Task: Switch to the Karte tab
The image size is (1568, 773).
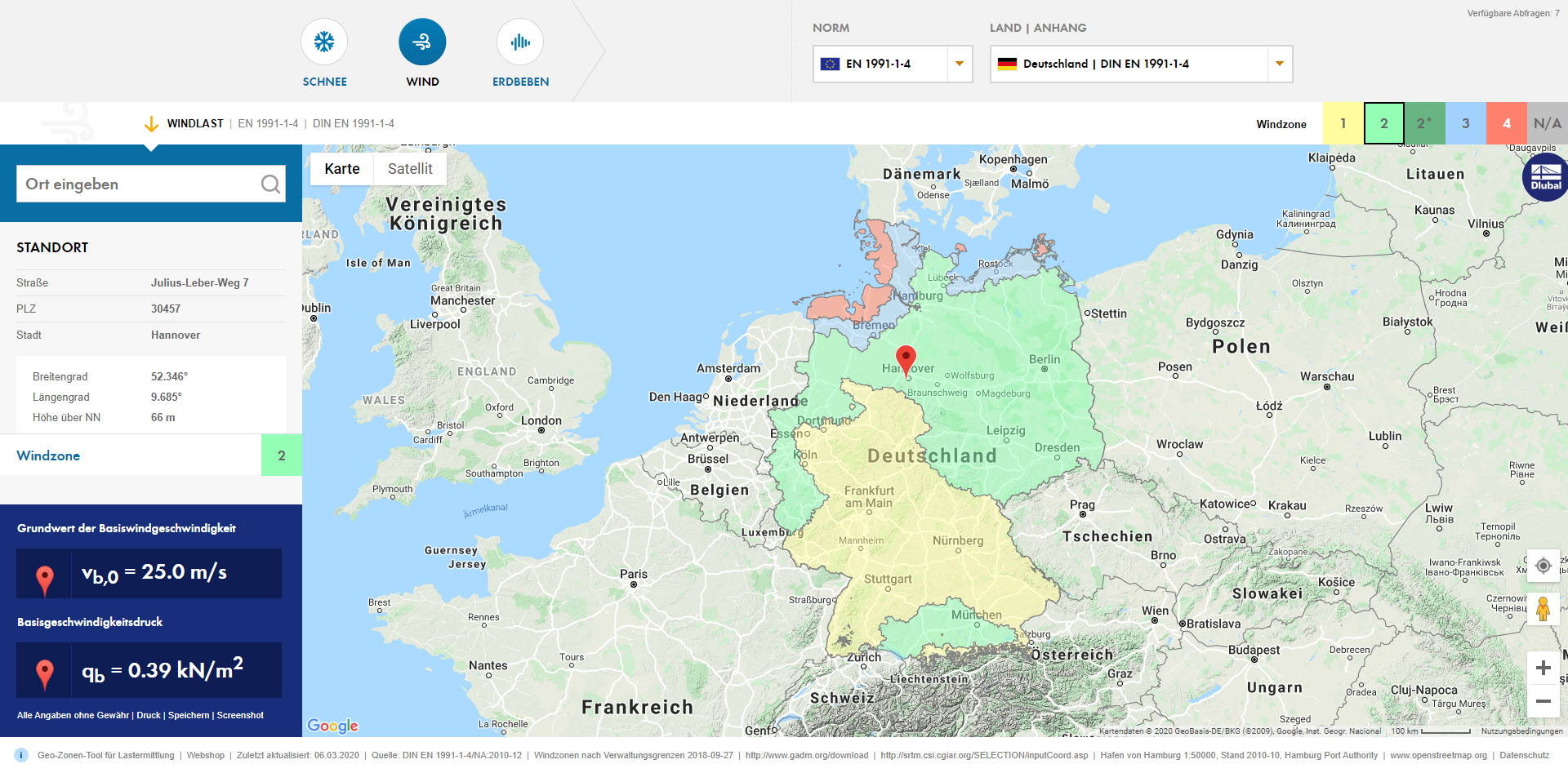Action: pyautogui.click(x=341, y=169)
